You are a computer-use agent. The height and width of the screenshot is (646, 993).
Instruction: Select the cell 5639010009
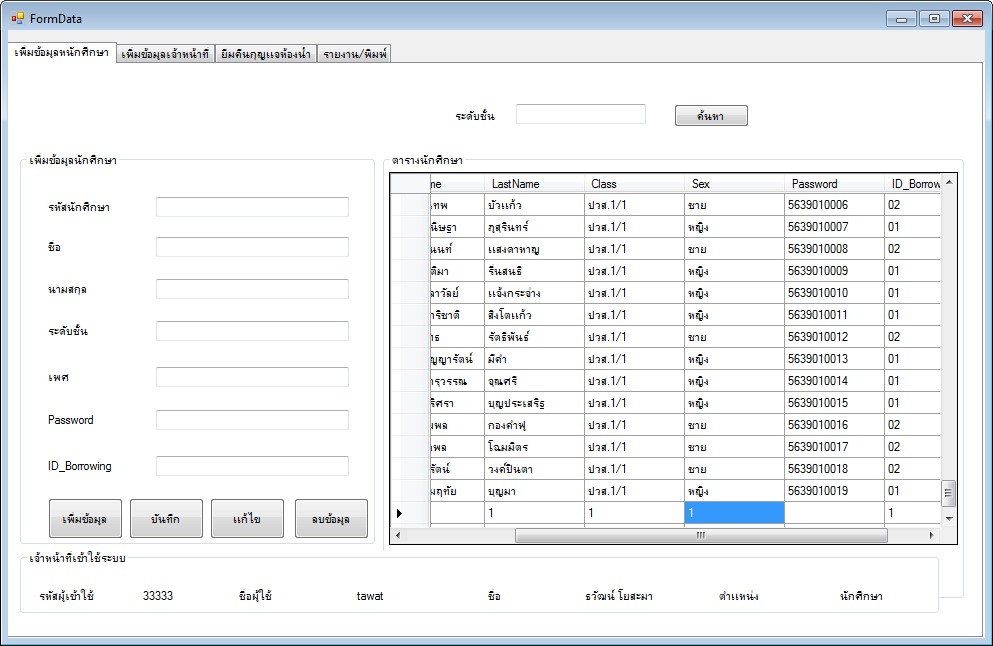835,270
